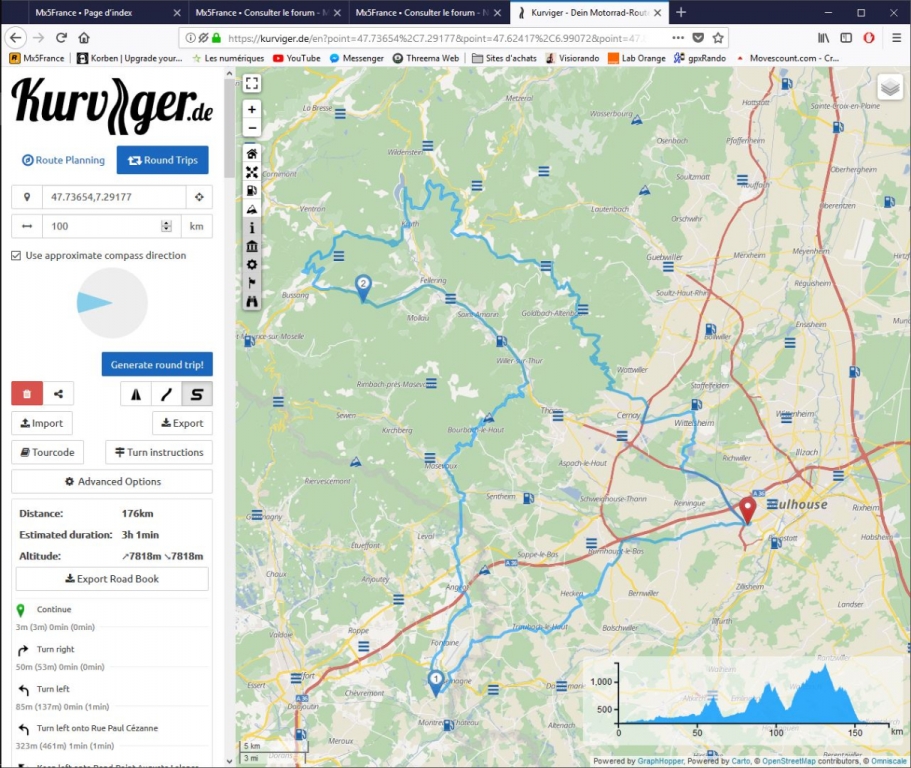Save page to Pocket
This screenshot has height=768, width=911.
698,38
